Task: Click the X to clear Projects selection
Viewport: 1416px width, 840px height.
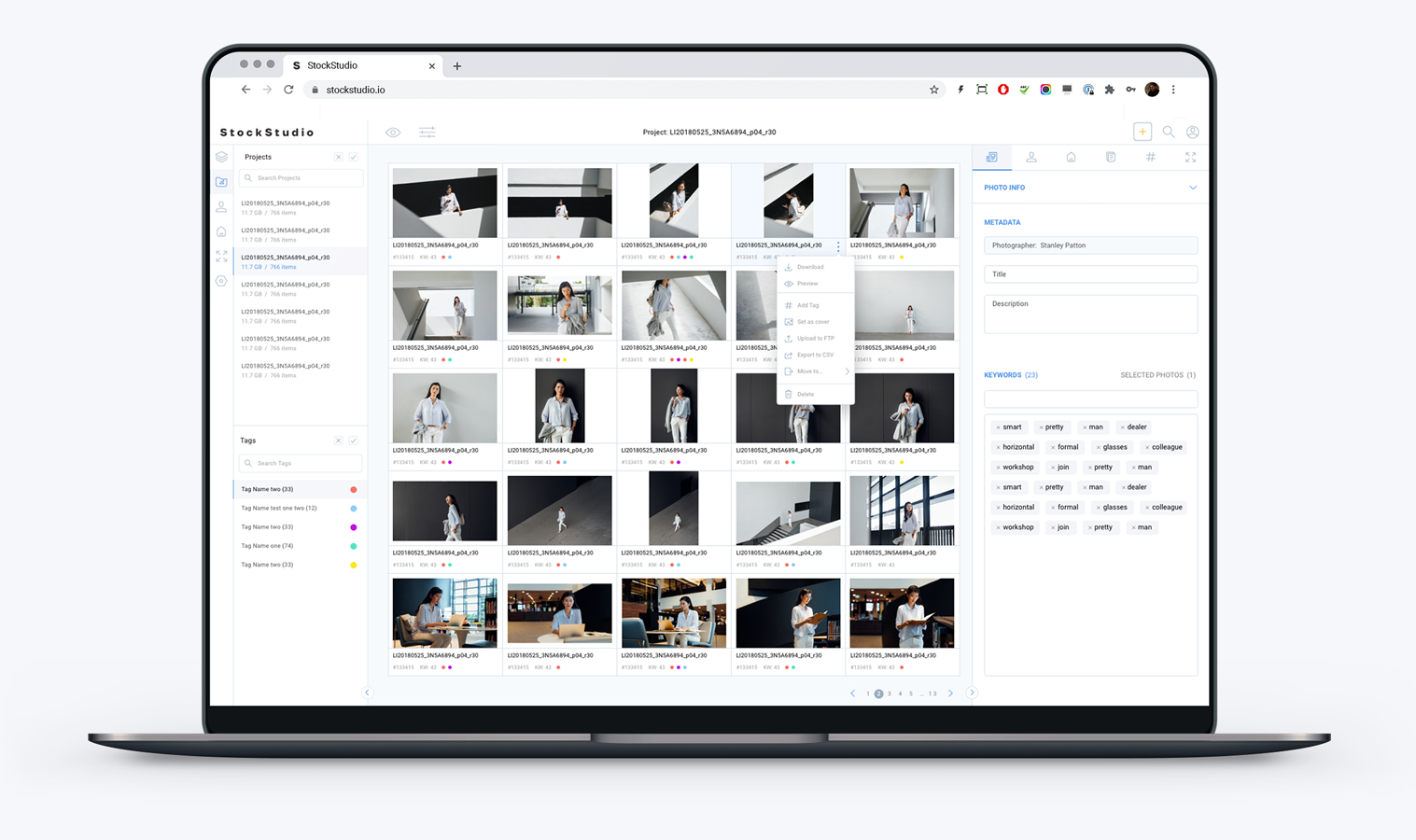Action: pyautogui.click(x=338, y=157)
